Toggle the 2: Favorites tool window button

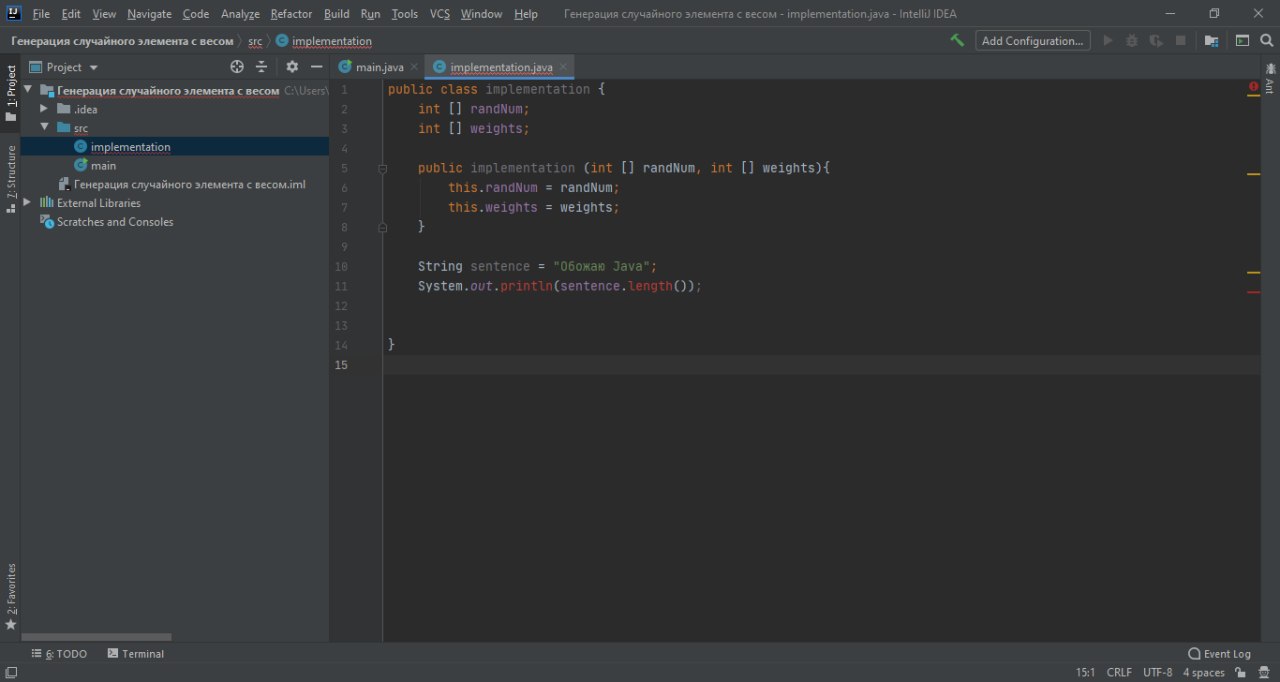[x=10, y=597]
